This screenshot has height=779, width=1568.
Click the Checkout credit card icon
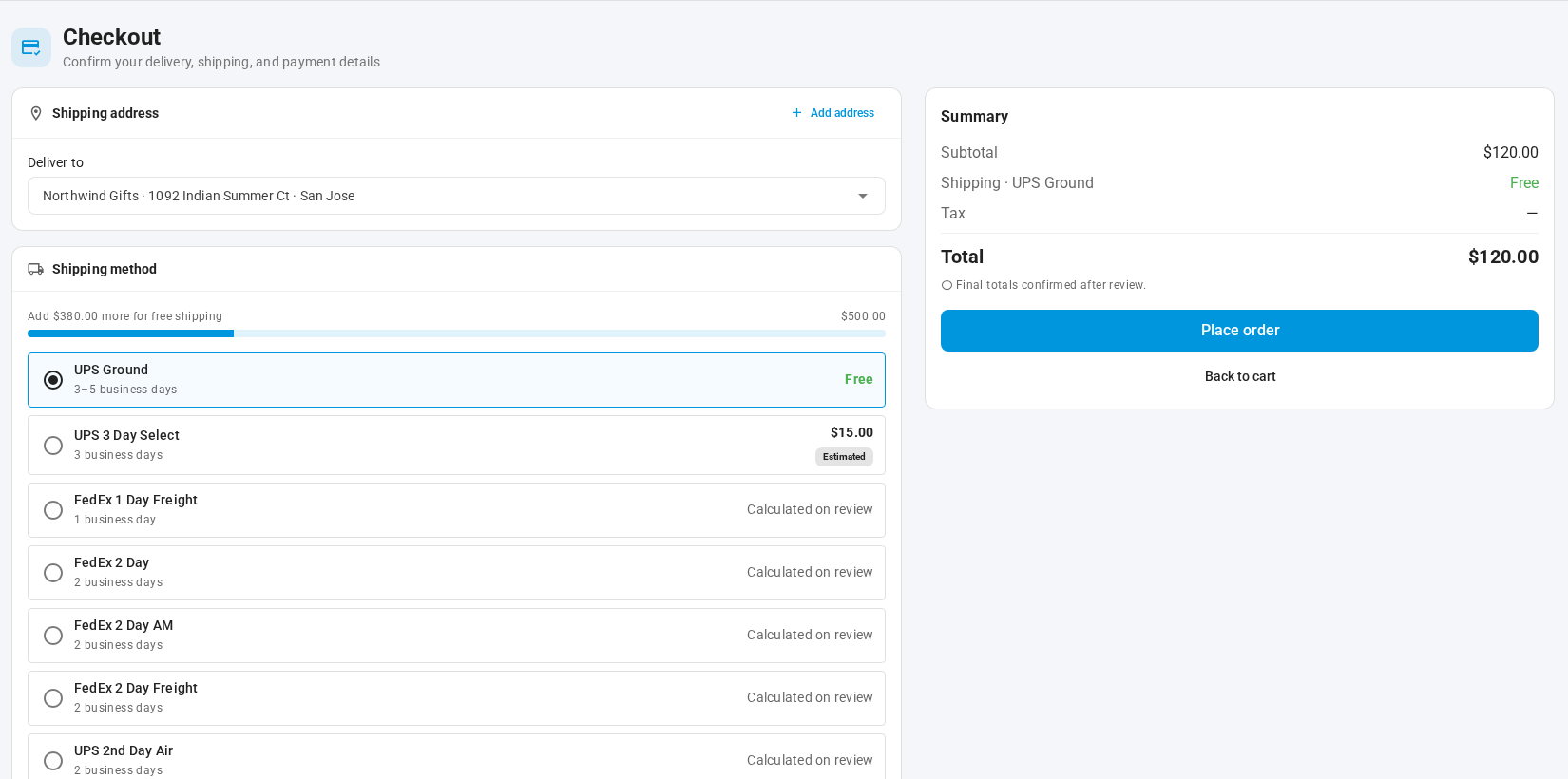[31, 47]
